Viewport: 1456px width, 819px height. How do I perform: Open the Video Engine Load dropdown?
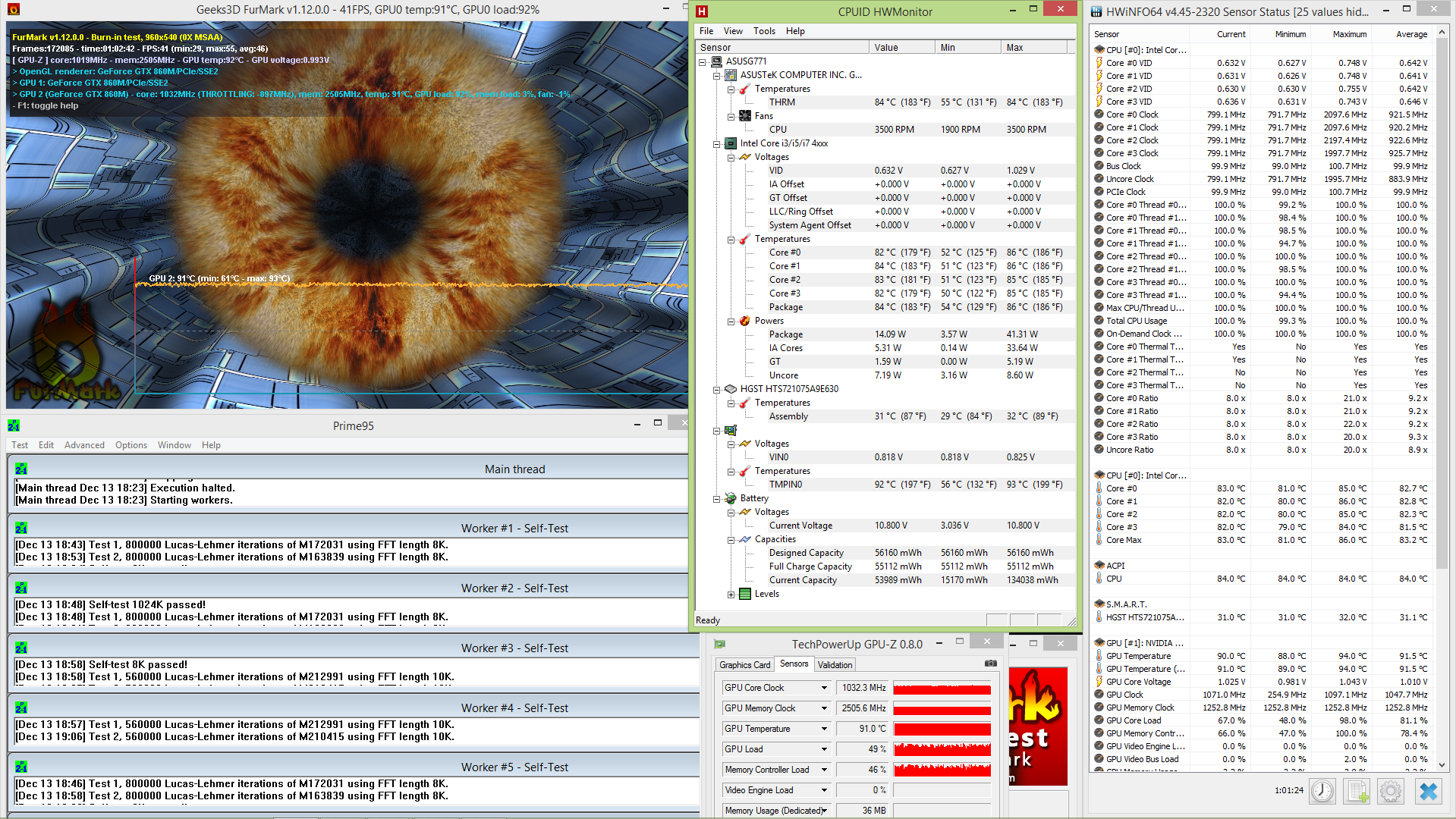(x=824, y=790)
